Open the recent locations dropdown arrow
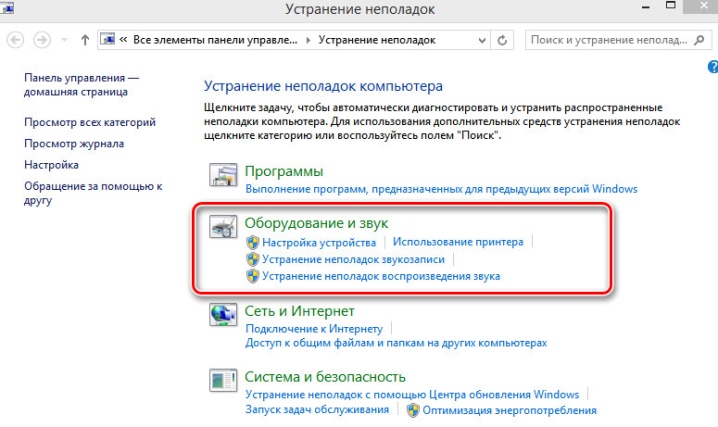This screenshot has width=718, height=427. coord(64,40)
